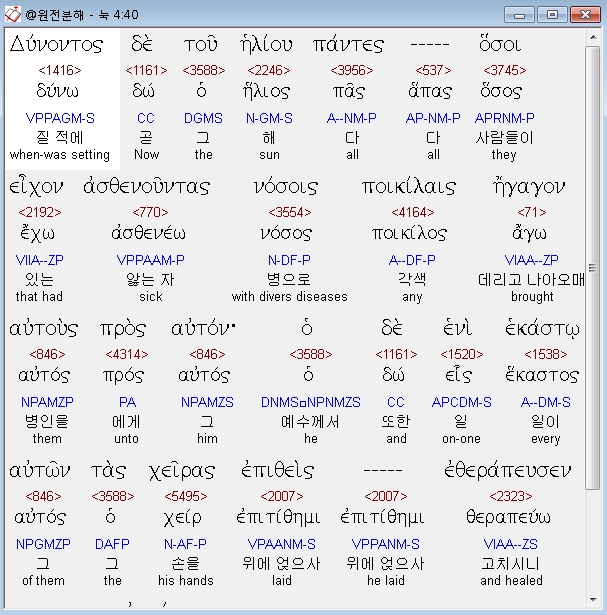This screenshot has height=615, width=607.
Task: Click the parsing code VPPANM-S
Action: click(x=385, y=544)
